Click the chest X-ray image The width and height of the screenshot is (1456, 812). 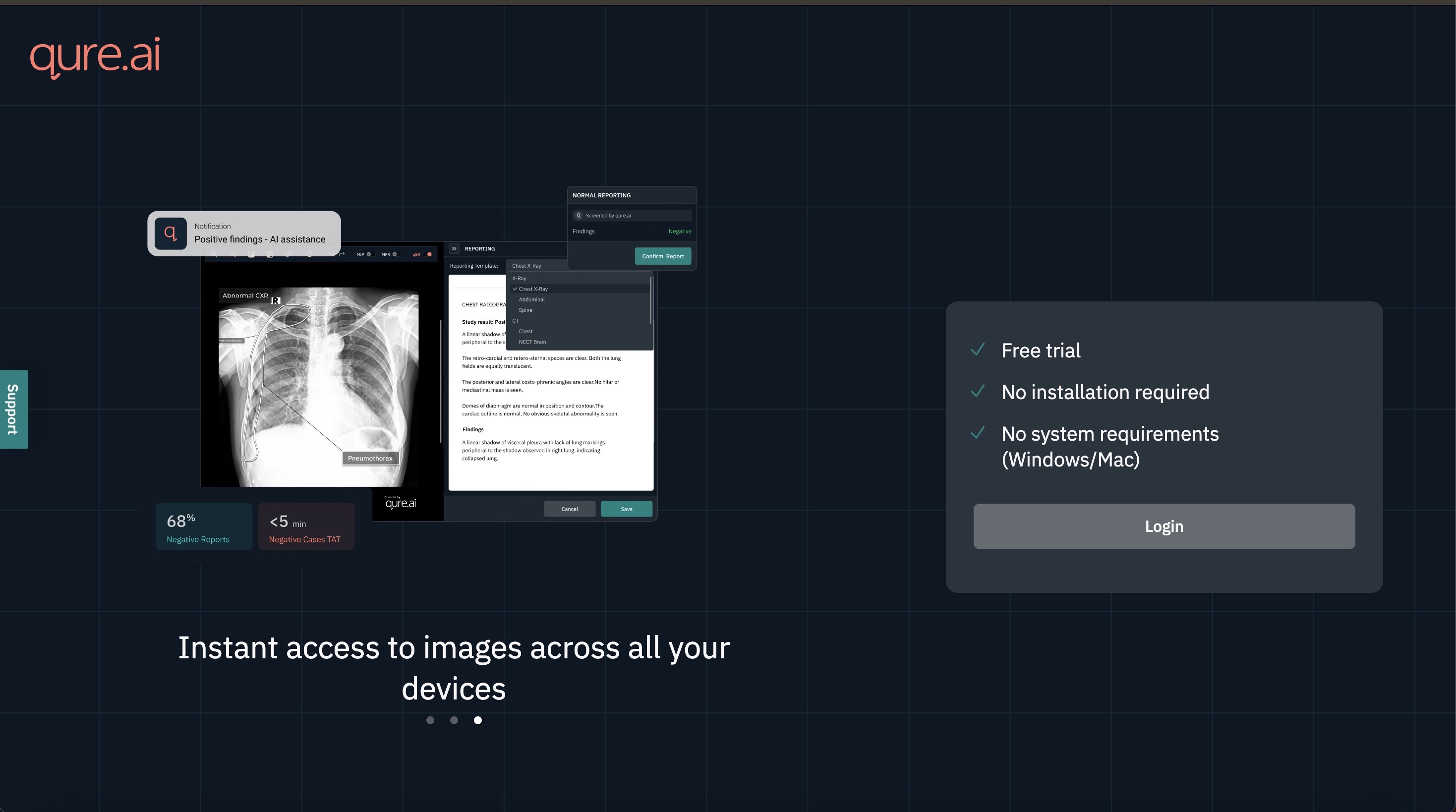click(318, 387)
